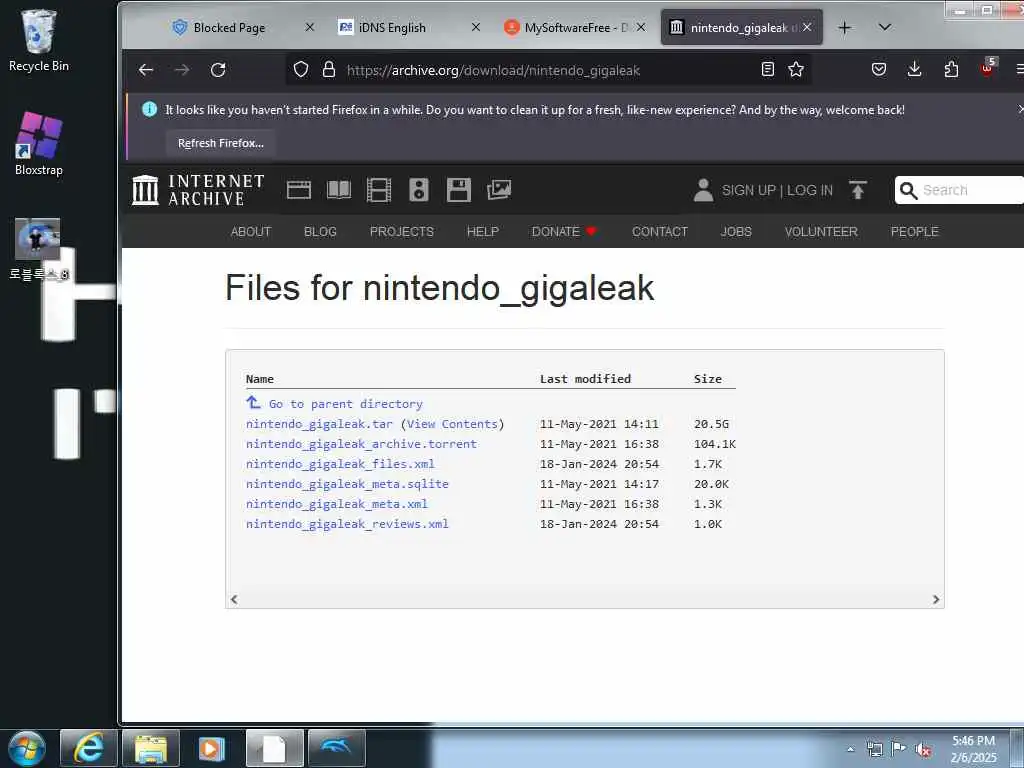This screenshot has width=1024, height=768.
Task: Click the volume speaker tray icon
Action: click(x=923, y=750)
